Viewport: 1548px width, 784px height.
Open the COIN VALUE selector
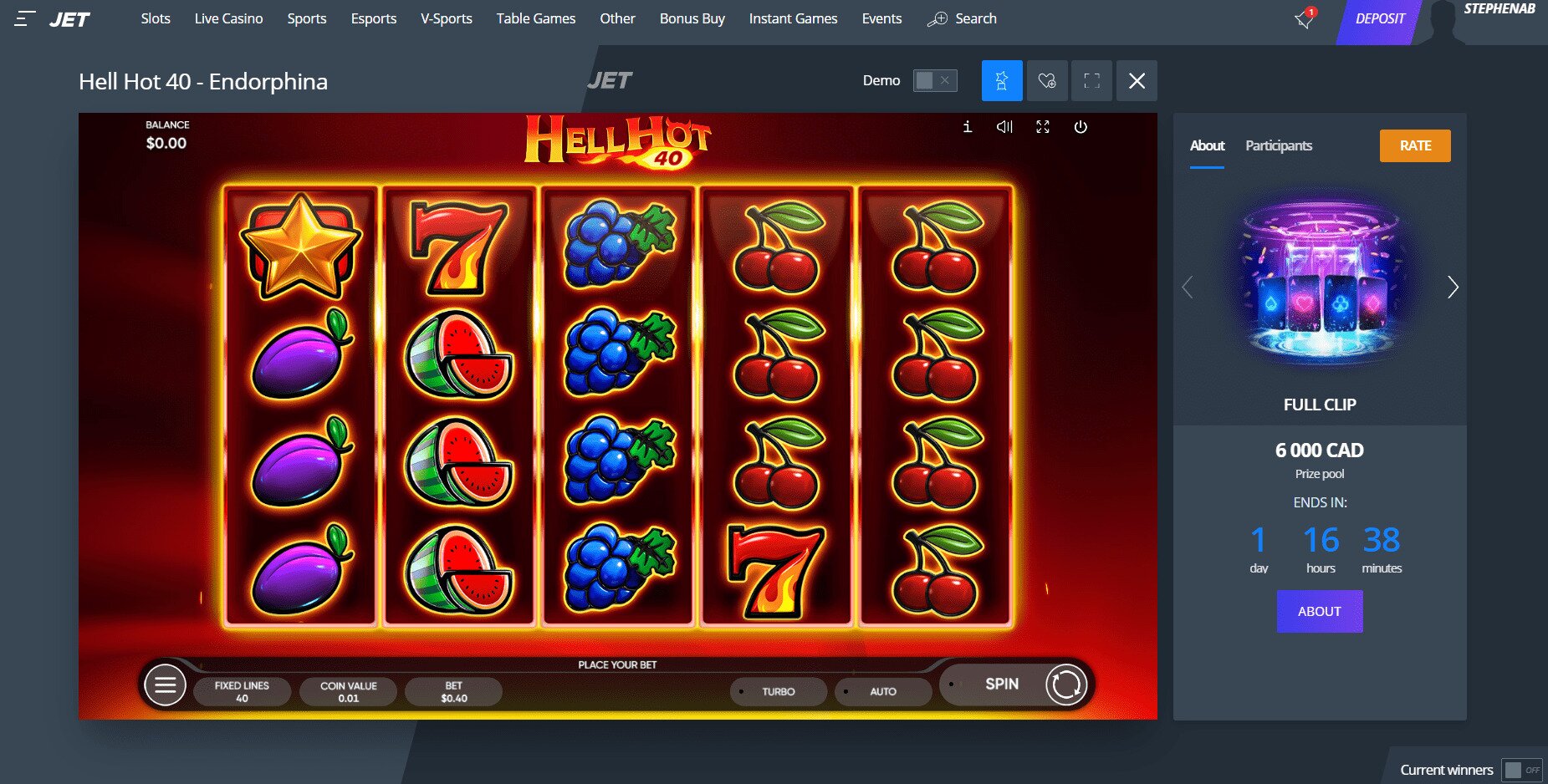(x=349, y=692)
